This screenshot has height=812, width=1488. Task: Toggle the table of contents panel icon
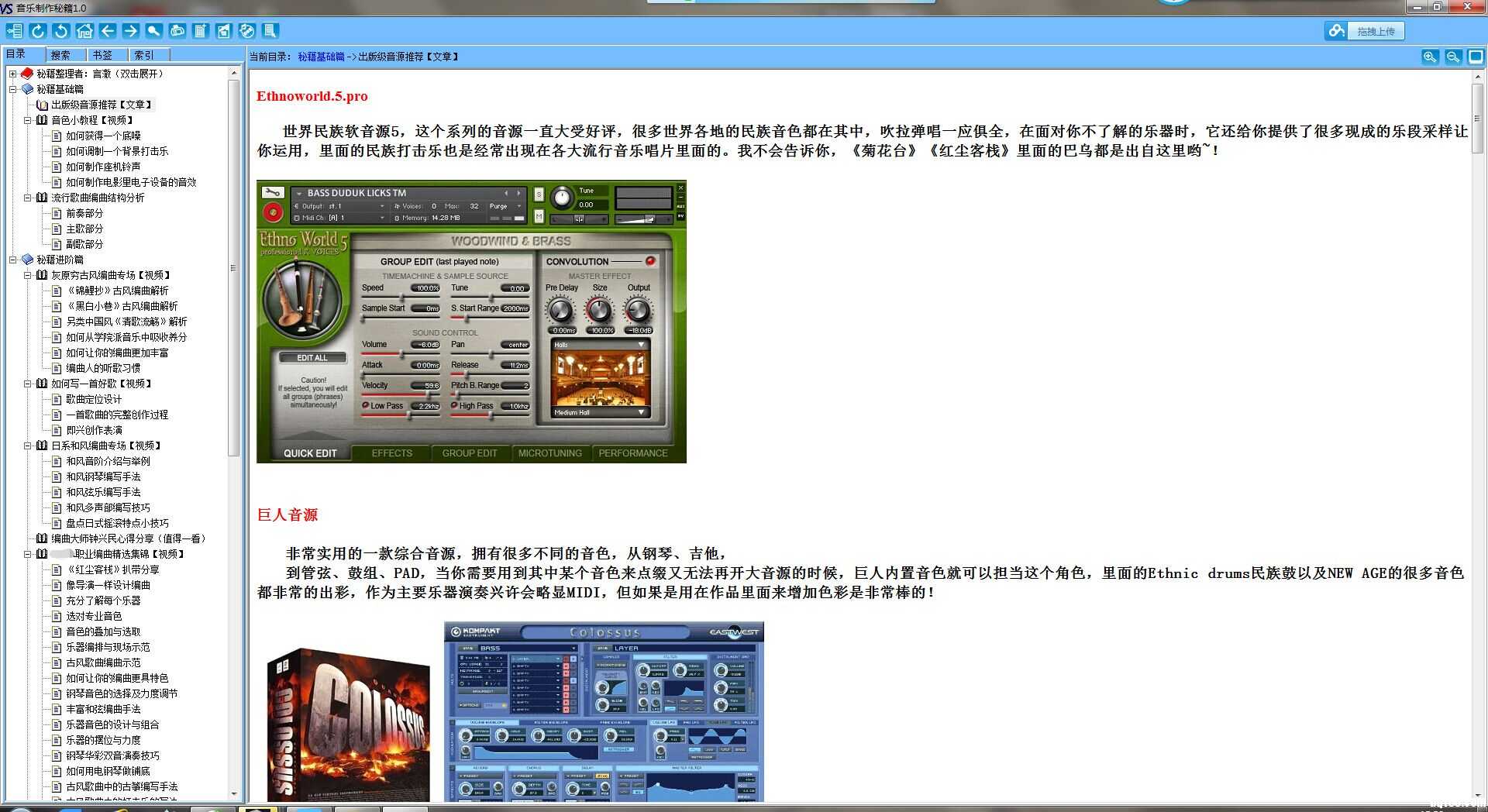pos(14,31)
